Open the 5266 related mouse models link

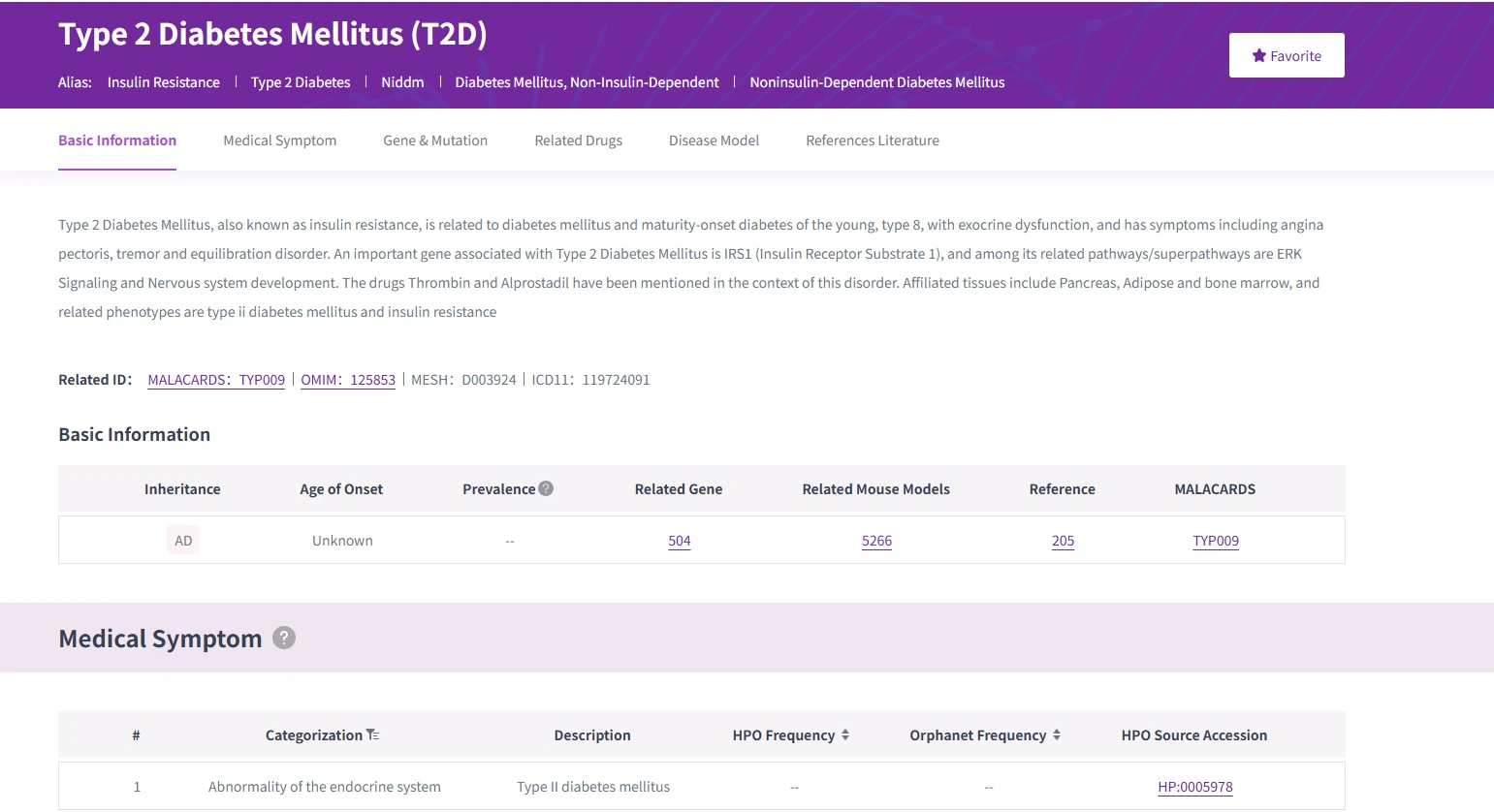[876, 541]
